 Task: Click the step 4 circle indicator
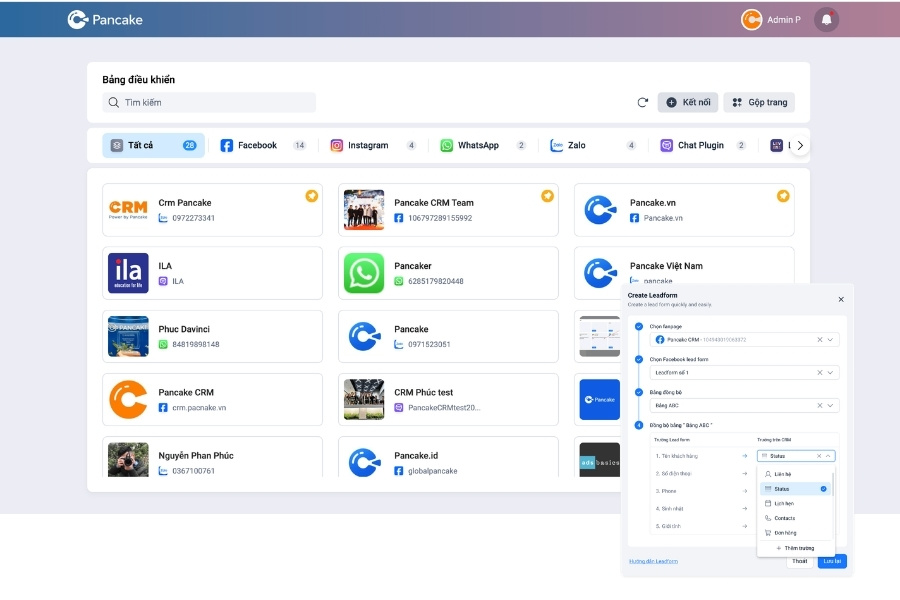click(x=639, y=425)
